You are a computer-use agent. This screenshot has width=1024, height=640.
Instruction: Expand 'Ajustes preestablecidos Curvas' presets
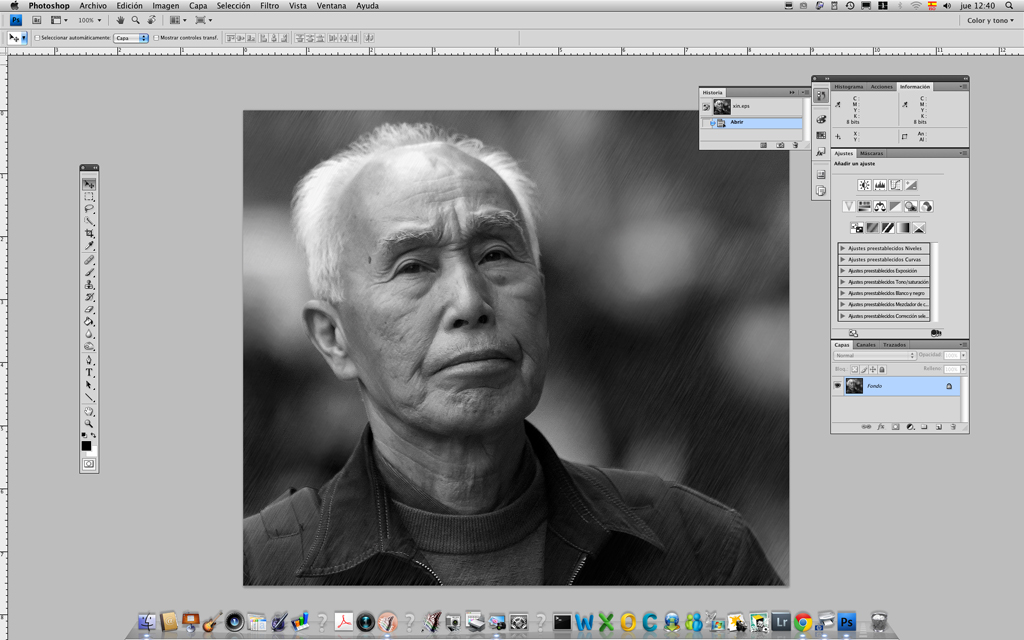[843, 259]
